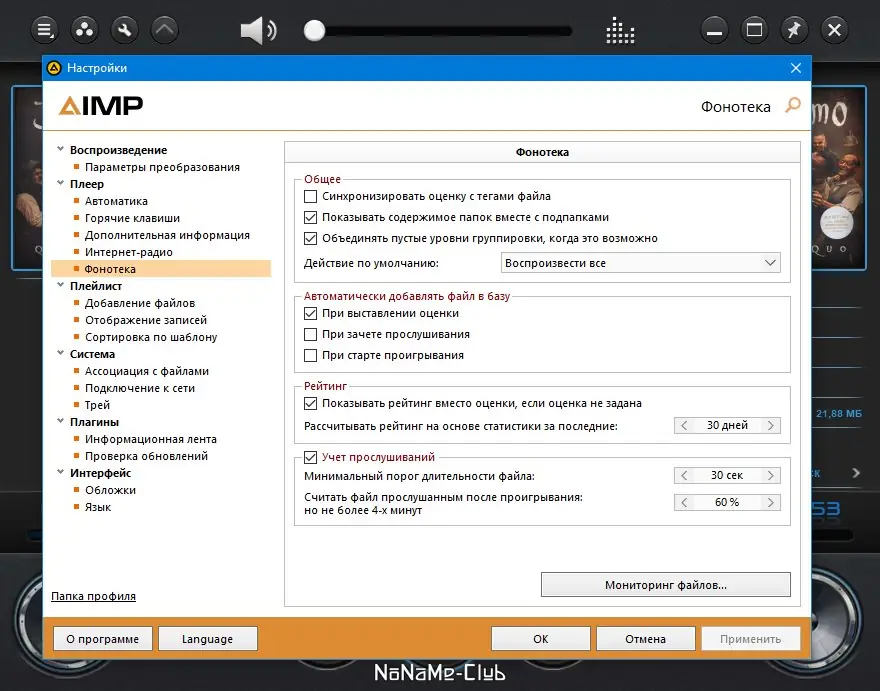
Task: Open Сортировка по шаблону settings page
Action: point(151,337)
